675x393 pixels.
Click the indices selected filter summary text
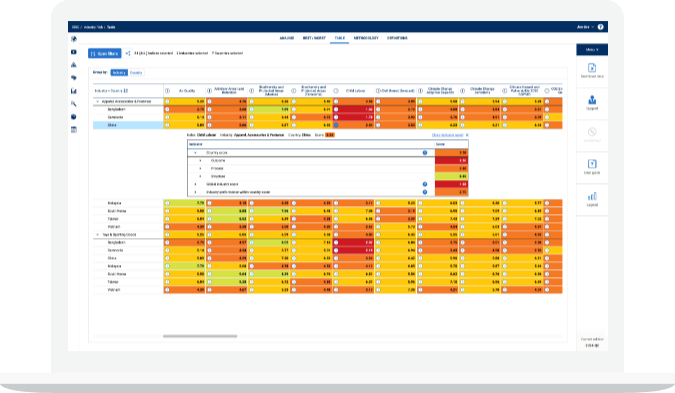pyautogui.click(x=153, y=53)
